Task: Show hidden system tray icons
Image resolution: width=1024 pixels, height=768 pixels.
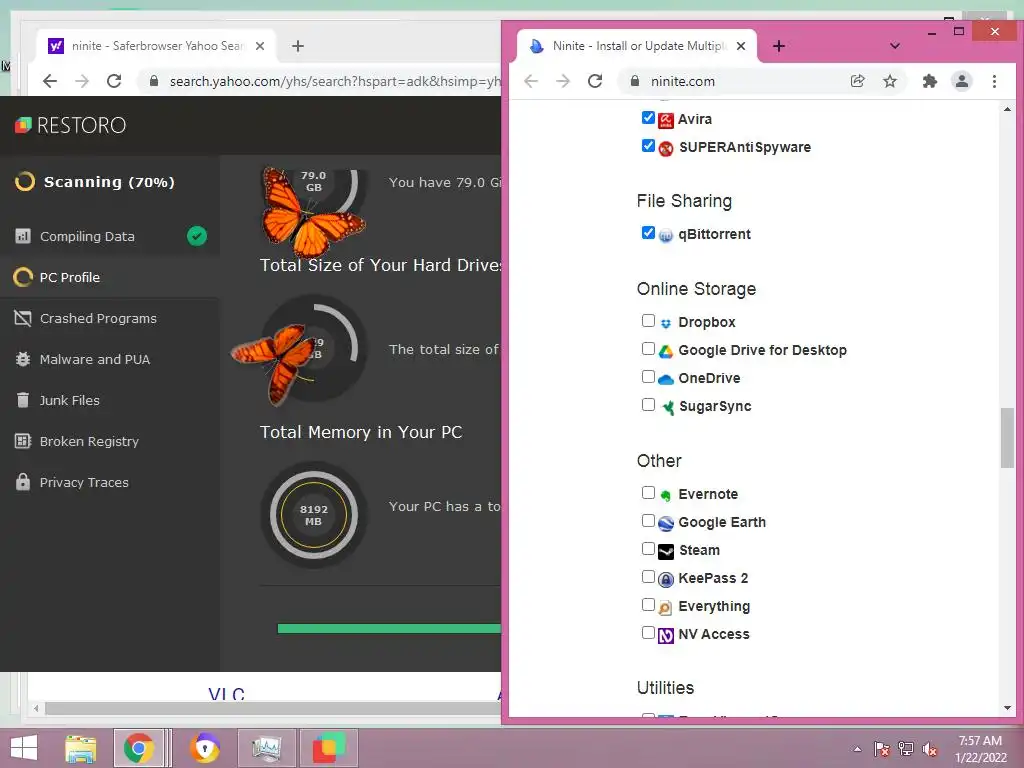Action: [x=857, y=749]
